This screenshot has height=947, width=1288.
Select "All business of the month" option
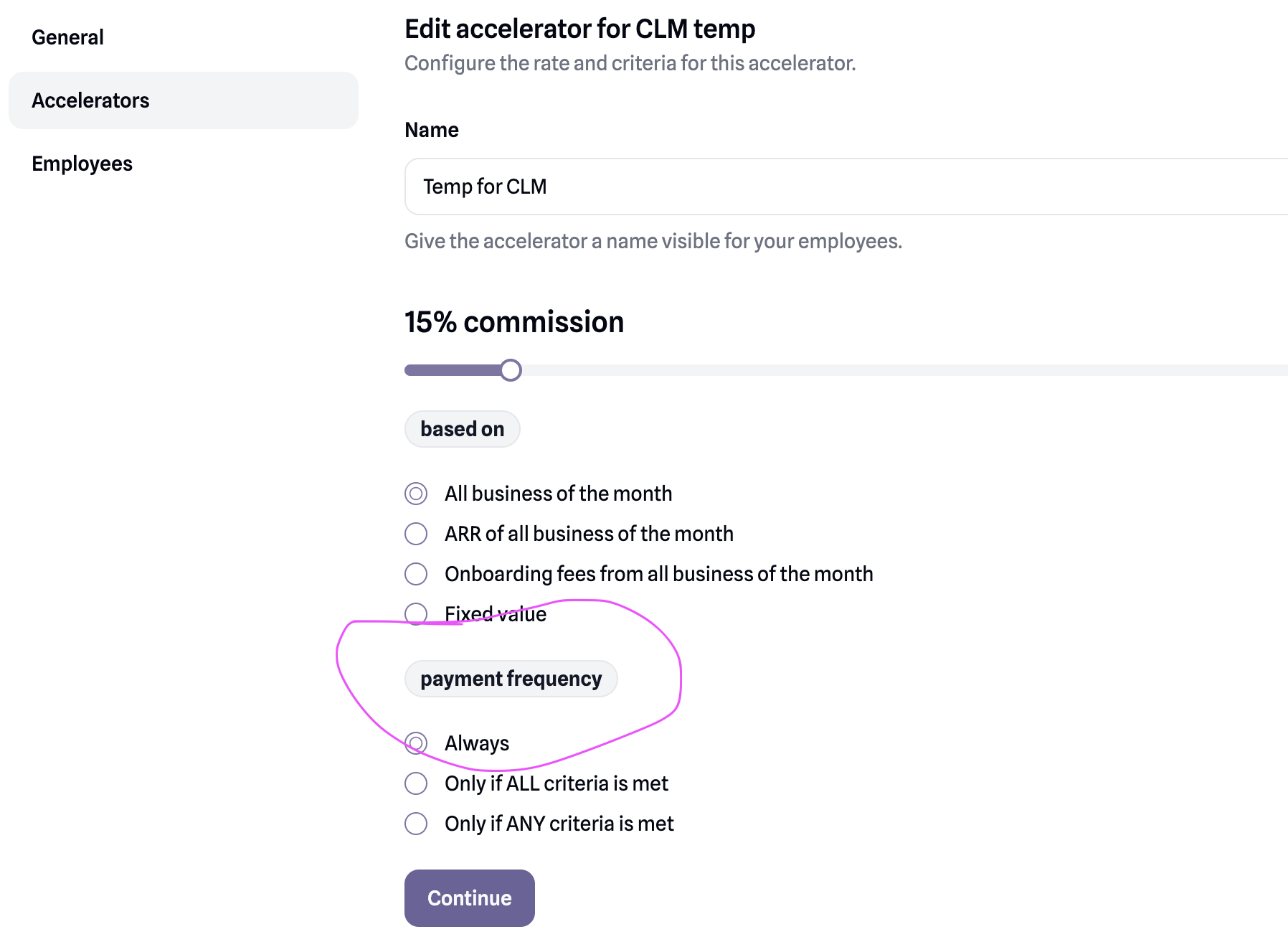pyautogui.click(x=416, y=494)
